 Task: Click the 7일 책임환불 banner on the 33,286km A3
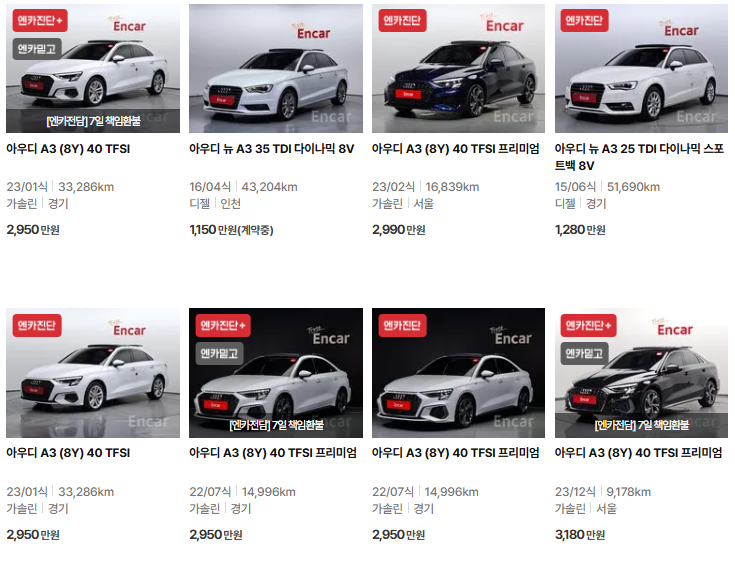93,121
